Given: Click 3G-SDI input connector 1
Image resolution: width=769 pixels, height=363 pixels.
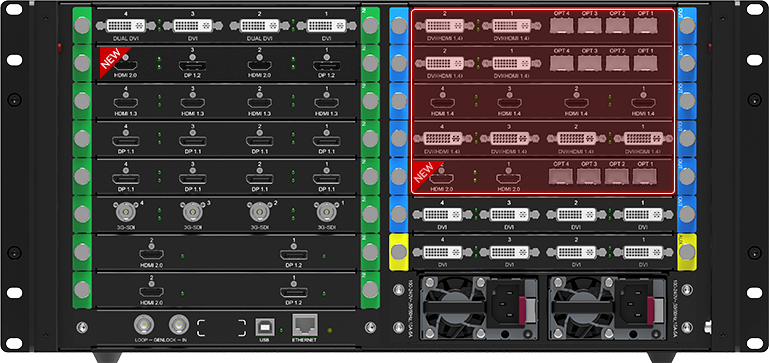Looking at the screenshot, I should click(324, 212).
